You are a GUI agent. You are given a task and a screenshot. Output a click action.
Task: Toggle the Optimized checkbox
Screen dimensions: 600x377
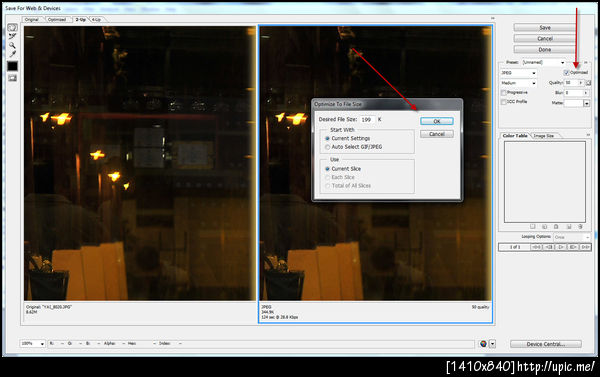(566, 72)
